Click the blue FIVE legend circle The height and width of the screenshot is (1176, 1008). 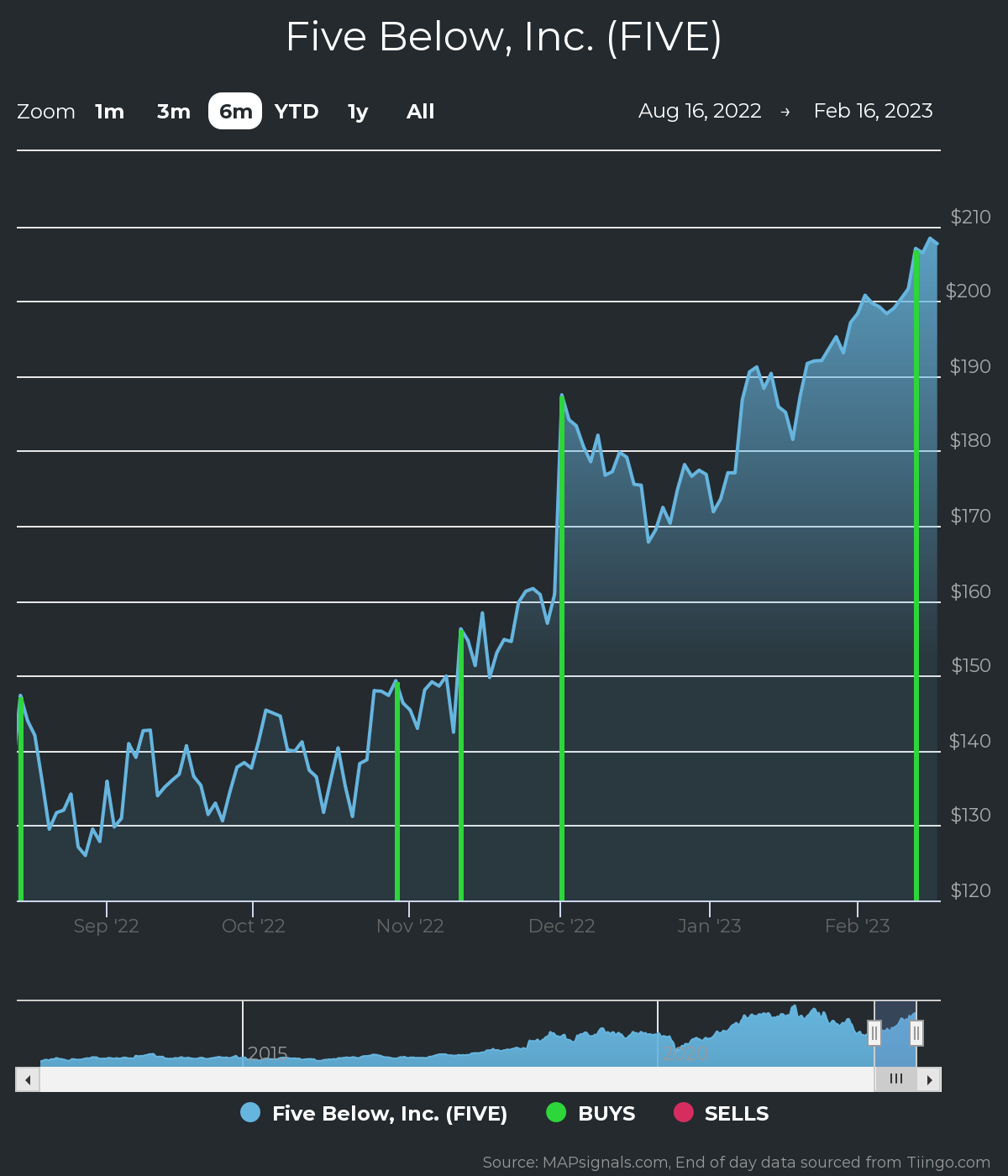point(250,1112)
